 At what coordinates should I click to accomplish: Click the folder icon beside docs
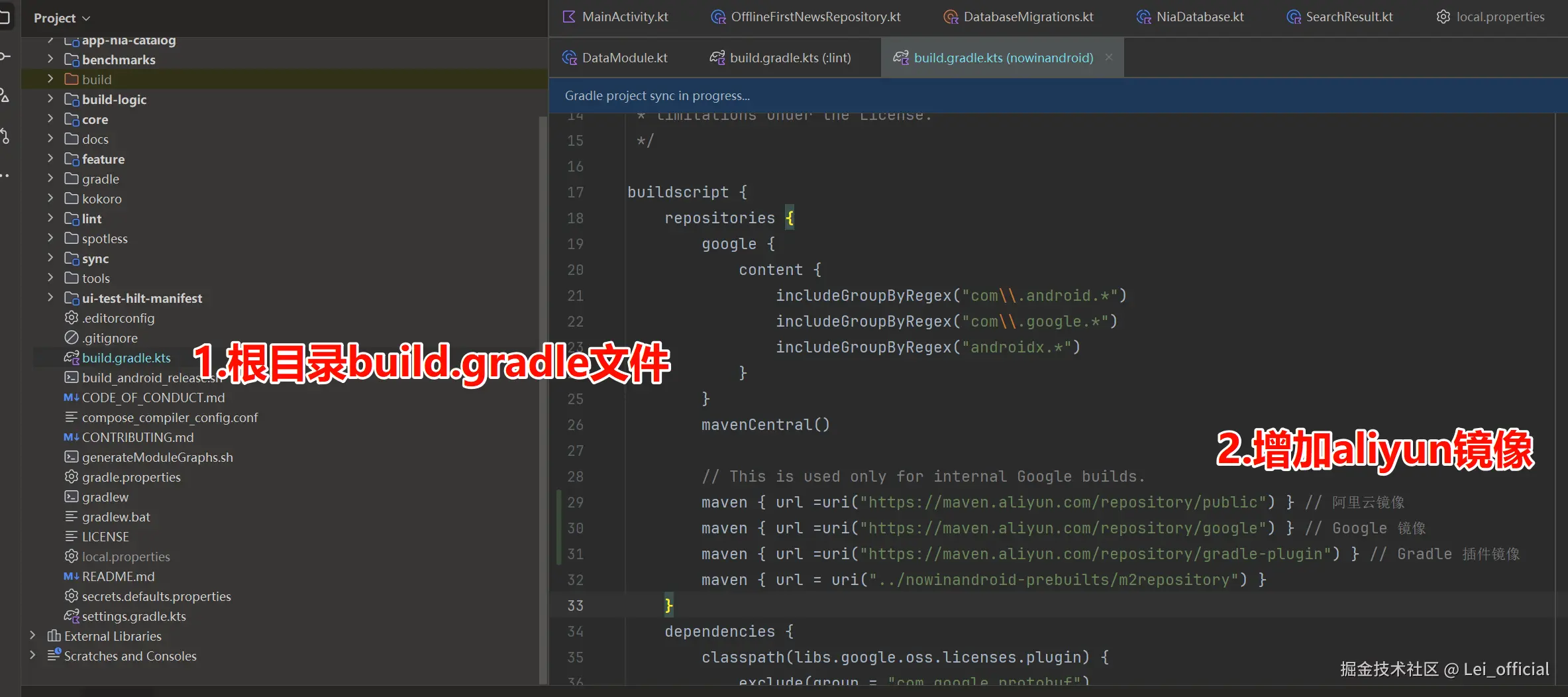tap(72, 139)
